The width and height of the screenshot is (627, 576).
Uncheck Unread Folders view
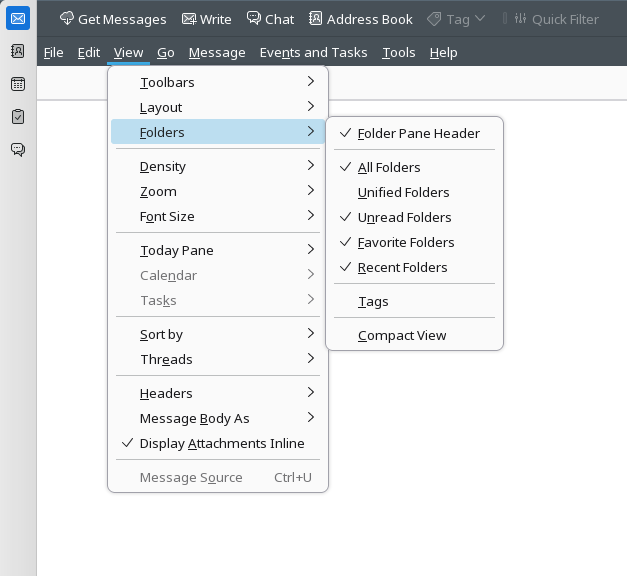pos(404,217)
